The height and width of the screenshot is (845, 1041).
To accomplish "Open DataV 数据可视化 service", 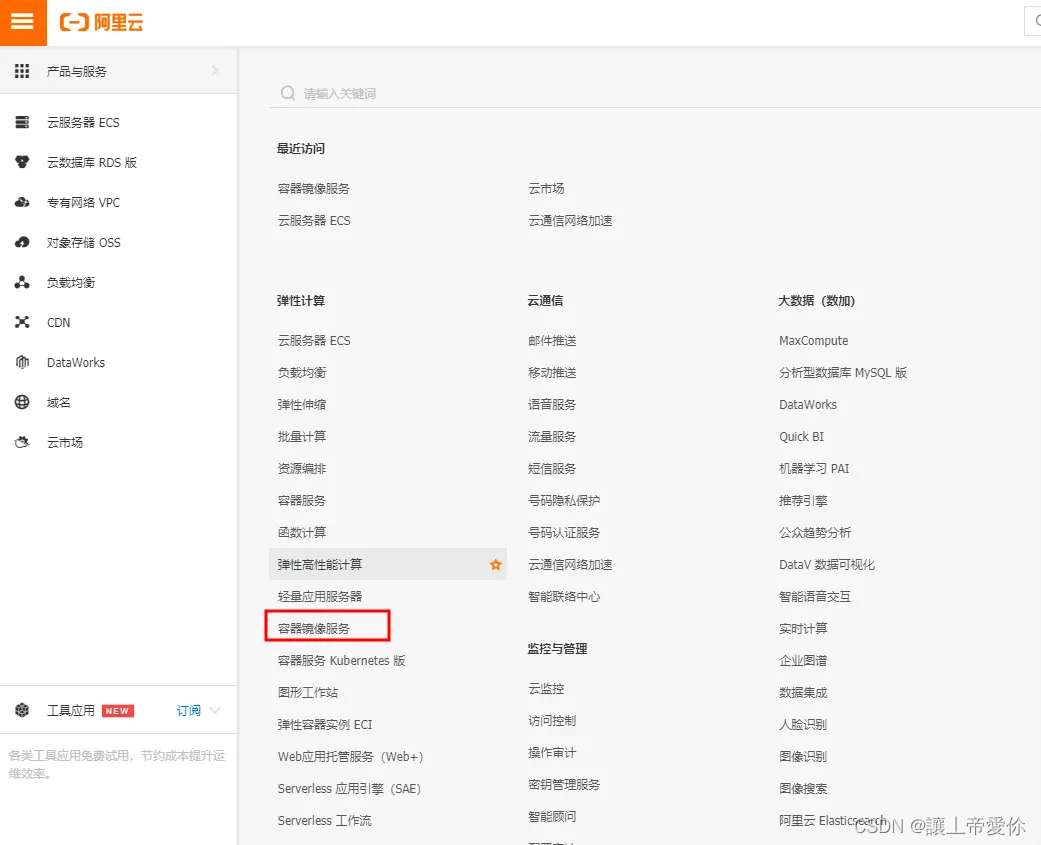I will [827, 564].
